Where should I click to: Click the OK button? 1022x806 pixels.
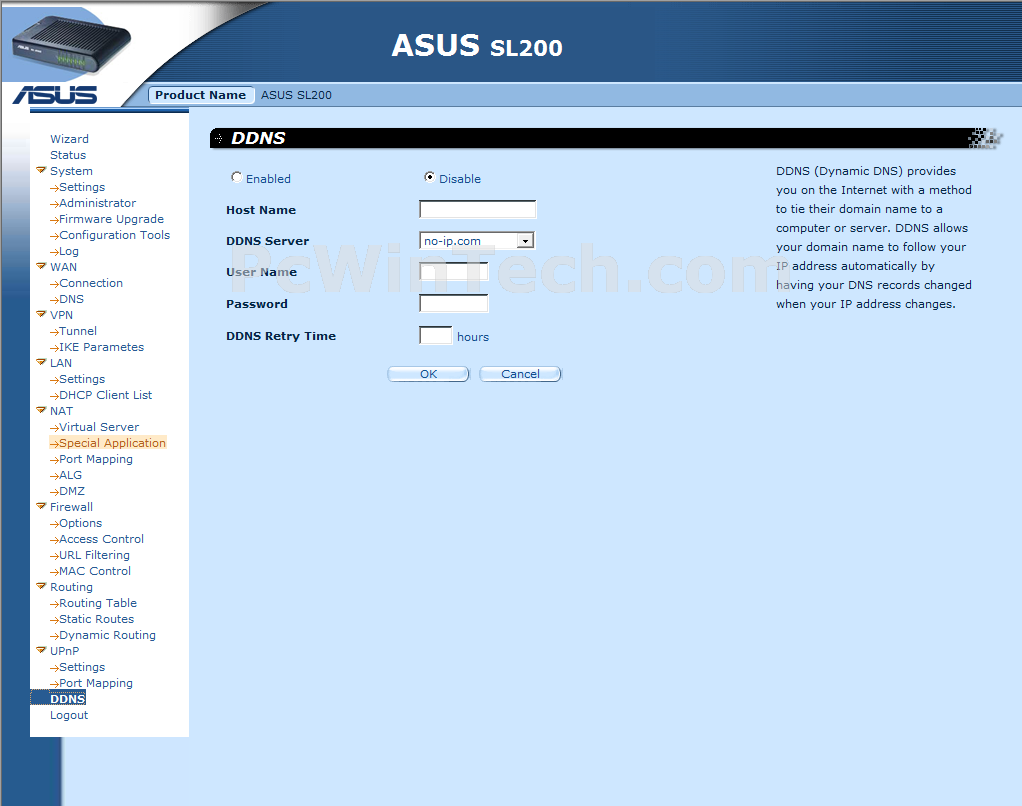tap(428, 374)
